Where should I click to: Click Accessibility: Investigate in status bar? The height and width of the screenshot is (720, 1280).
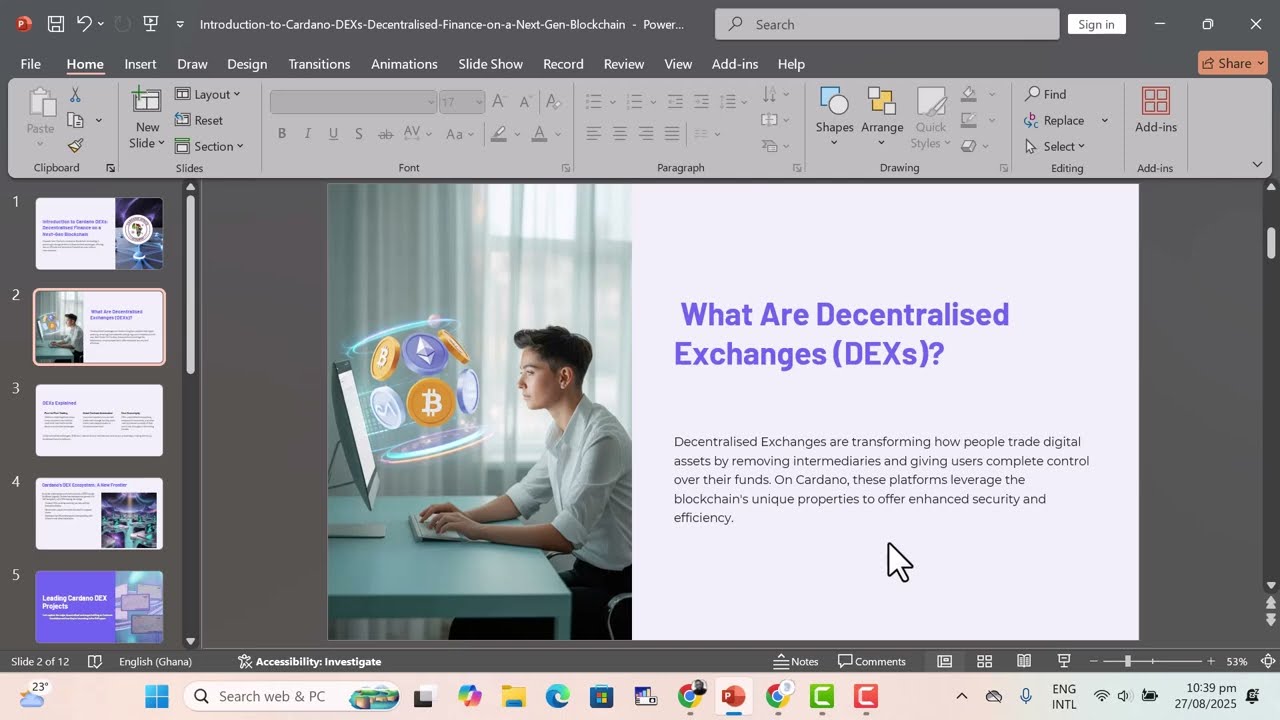pos(309,661)
